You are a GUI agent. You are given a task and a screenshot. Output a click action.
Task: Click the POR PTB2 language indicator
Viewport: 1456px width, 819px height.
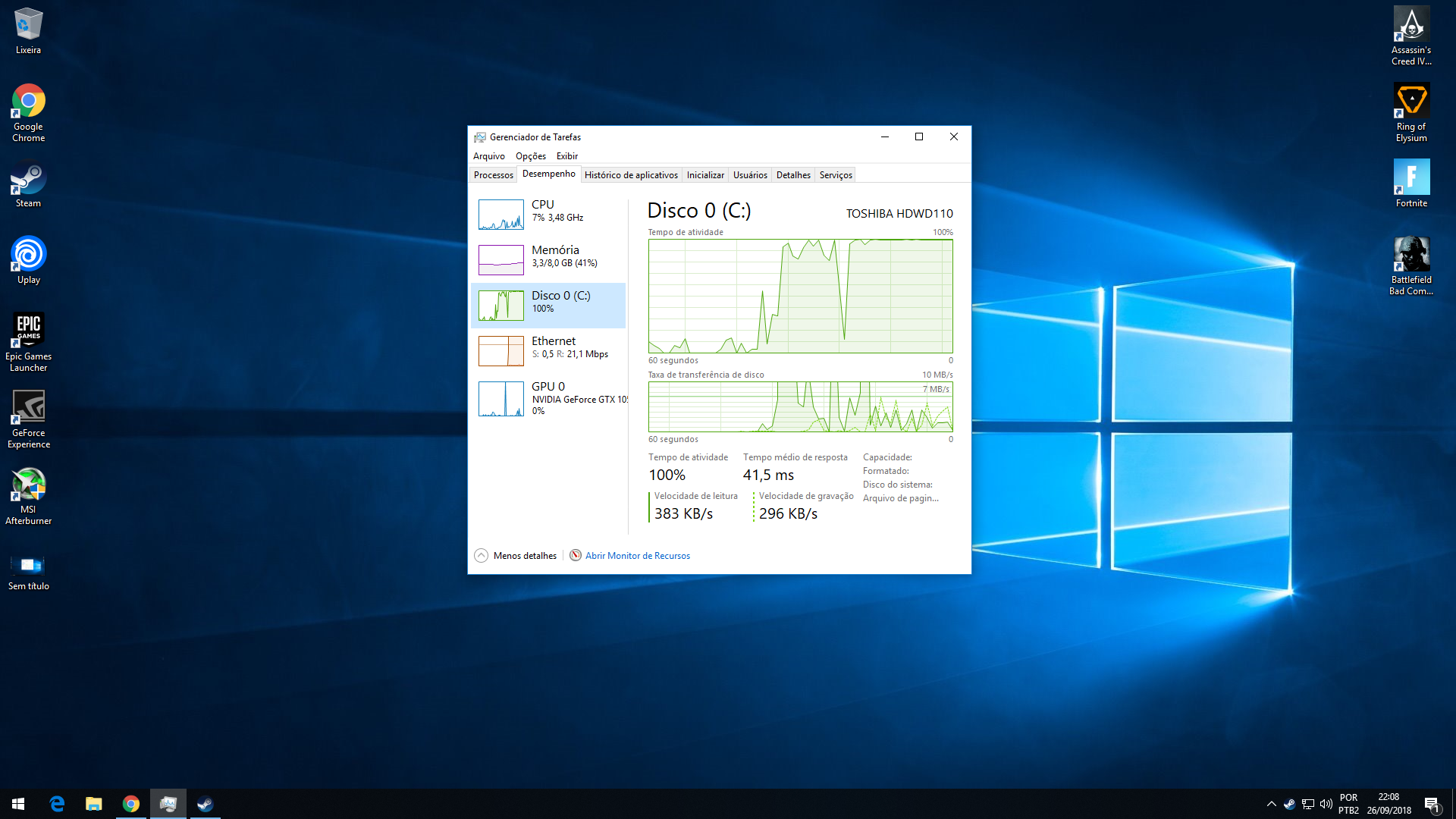click(1349, 804)
